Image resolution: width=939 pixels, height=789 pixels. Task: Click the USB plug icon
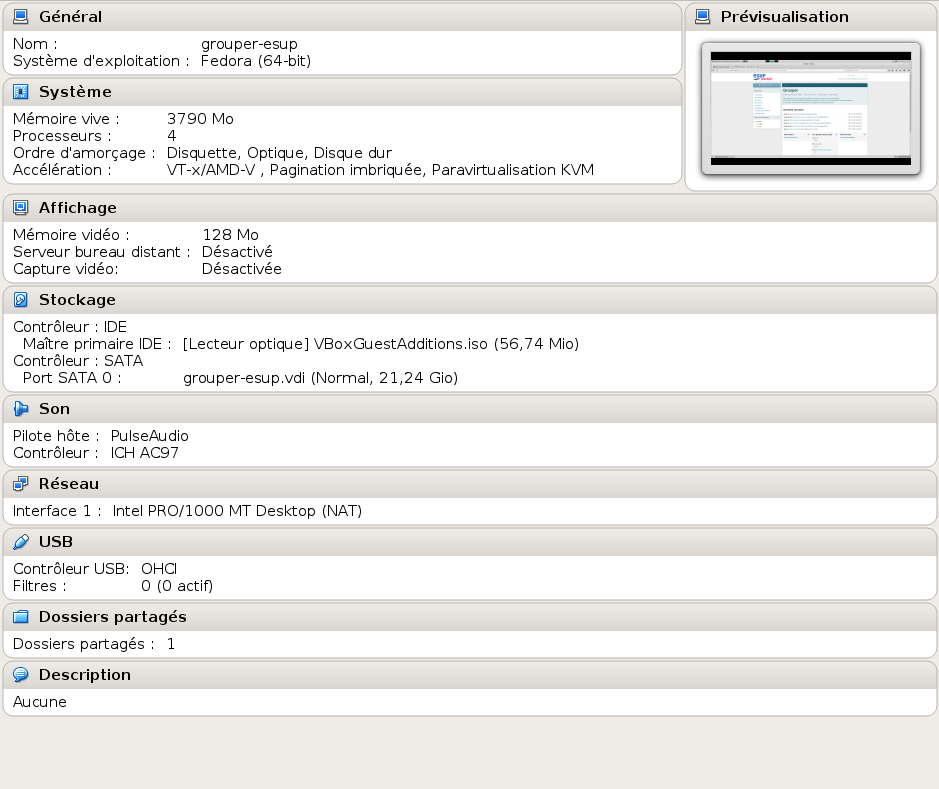click(20, 542)
